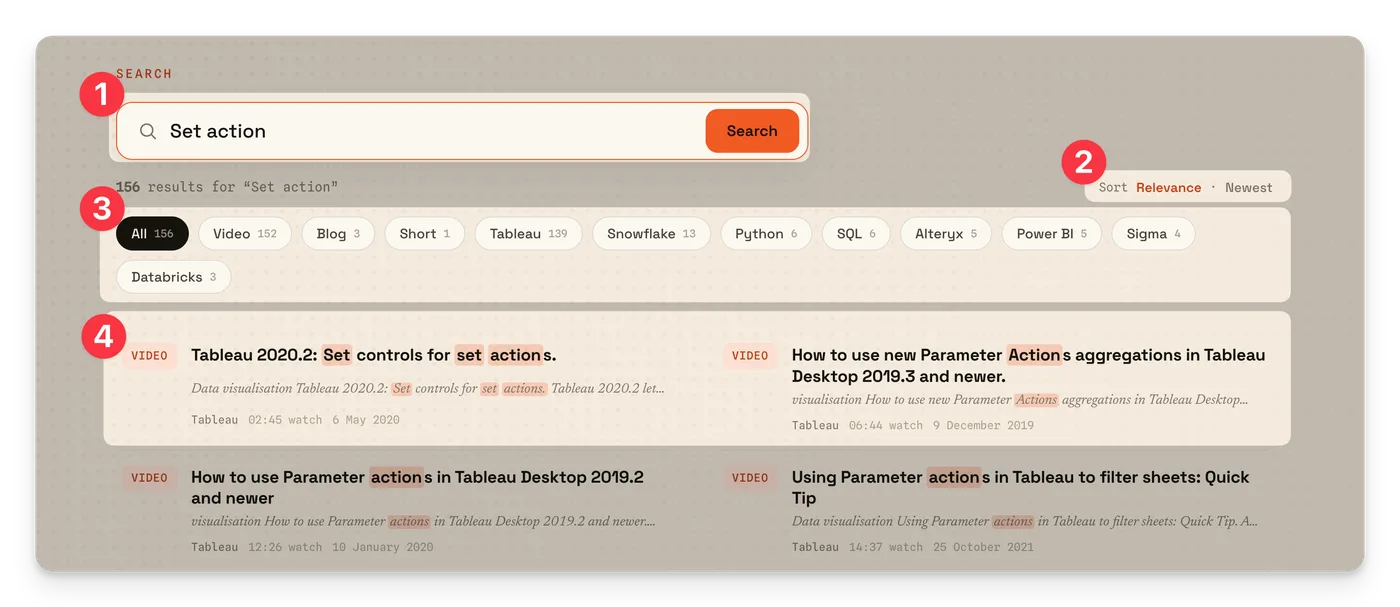Click the "12:26 watch" duration
Screen dimensions: 1400x607
tap(285, 547)
